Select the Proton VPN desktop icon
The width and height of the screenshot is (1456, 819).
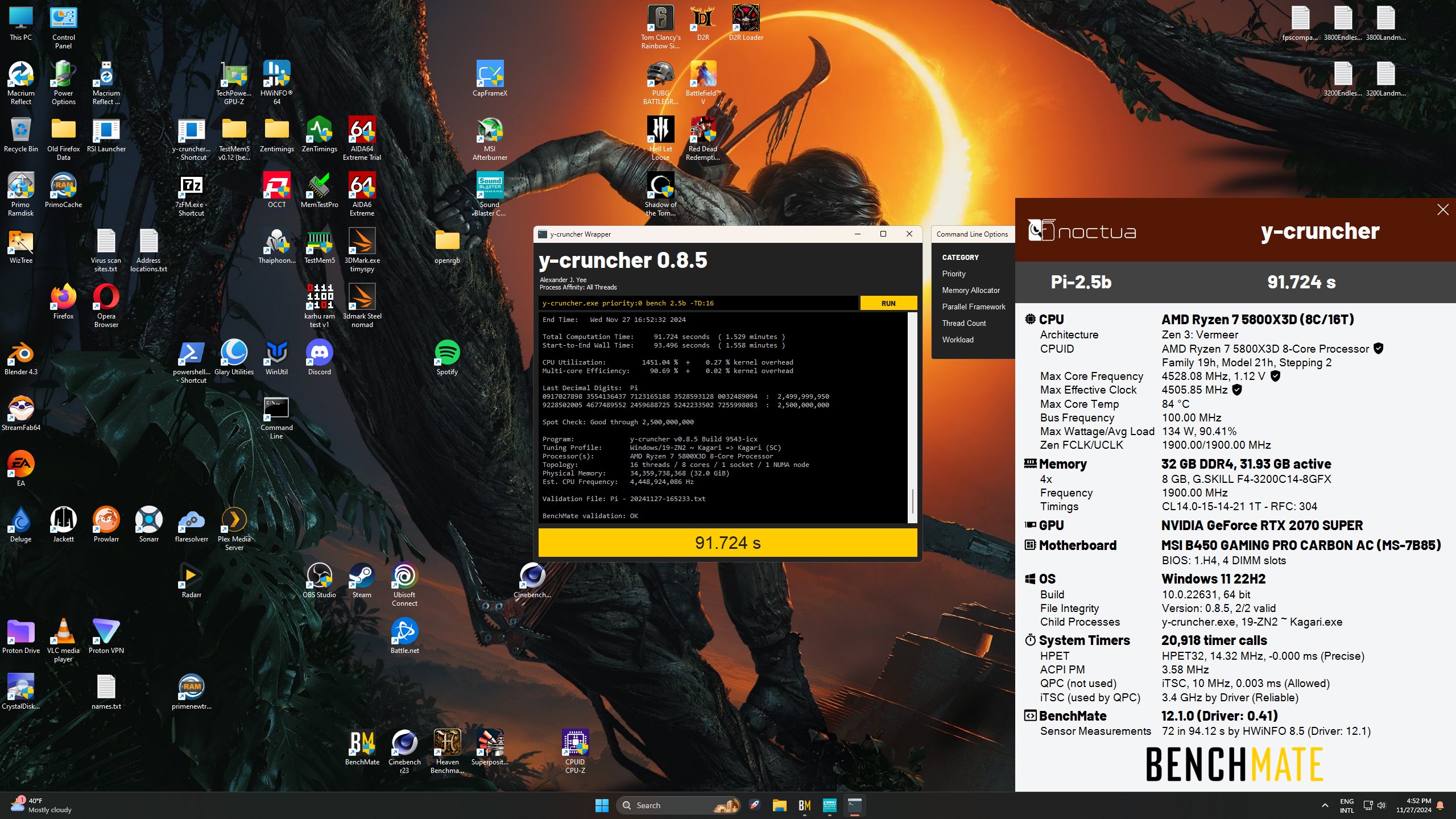[106, 636]
